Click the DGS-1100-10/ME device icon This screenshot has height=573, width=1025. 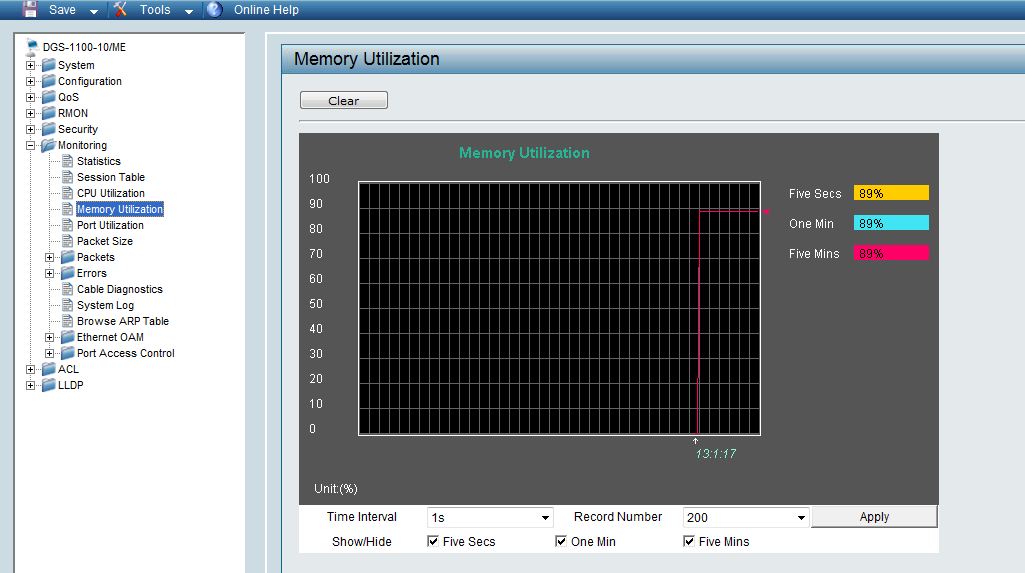tap(32, 47)
